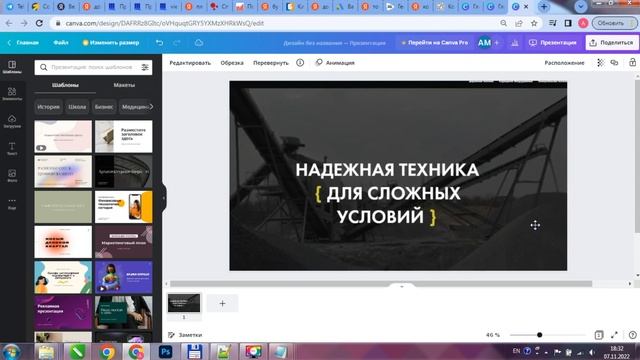
Task: Open the transparency icon in top toolbar
Action: [601, 63]
